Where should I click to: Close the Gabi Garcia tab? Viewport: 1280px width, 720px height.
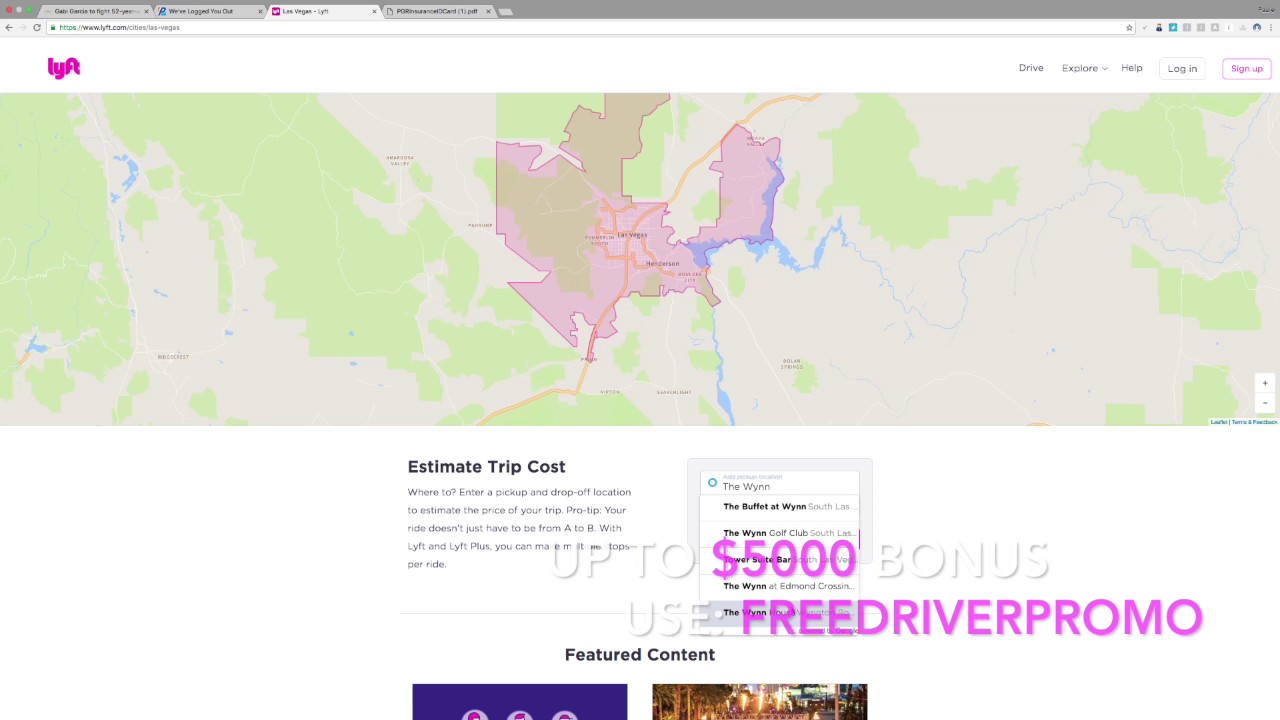(147, 11)
